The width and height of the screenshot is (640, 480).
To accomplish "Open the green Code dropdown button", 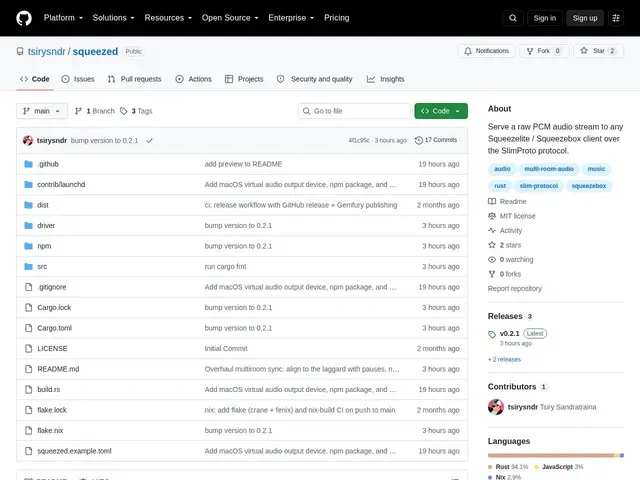I will tap(441, 111).
